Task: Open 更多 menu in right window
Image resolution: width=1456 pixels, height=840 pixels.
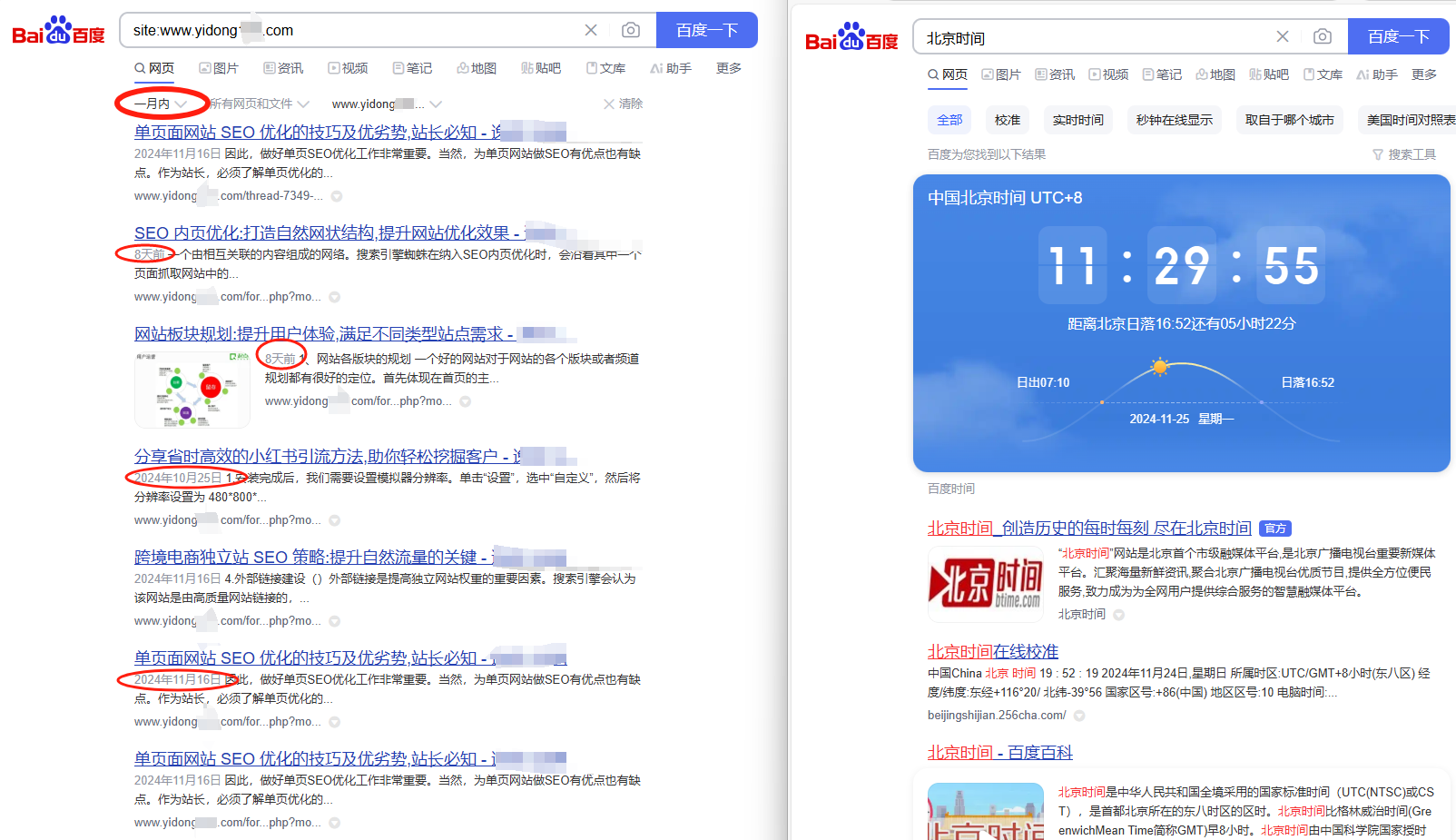Action: pos(1424,74)
